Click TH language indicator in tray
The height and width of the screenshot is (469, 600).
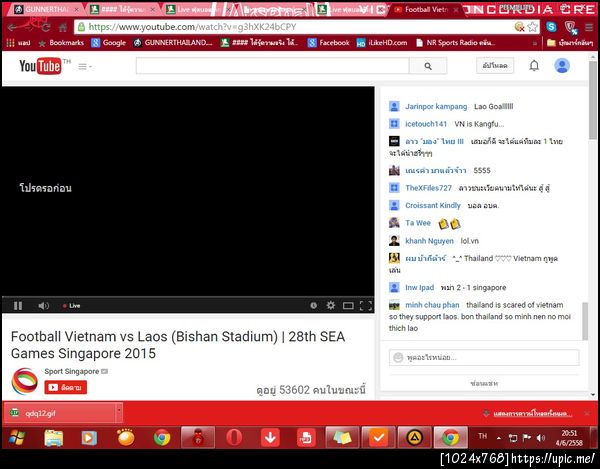click(483, 436)
